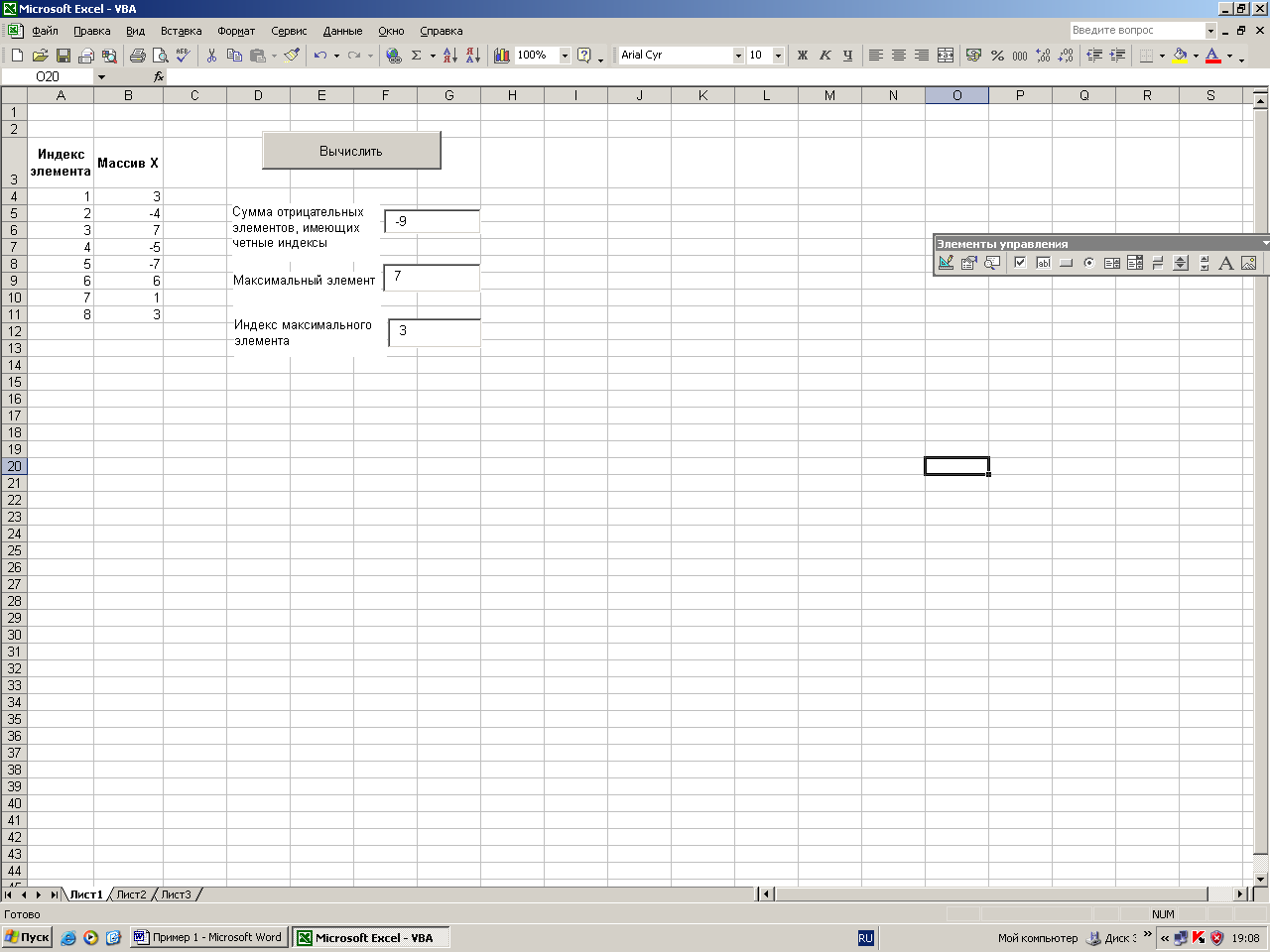
Task: Open the Arial Cyr font dropdown
Action: point(738,56)
